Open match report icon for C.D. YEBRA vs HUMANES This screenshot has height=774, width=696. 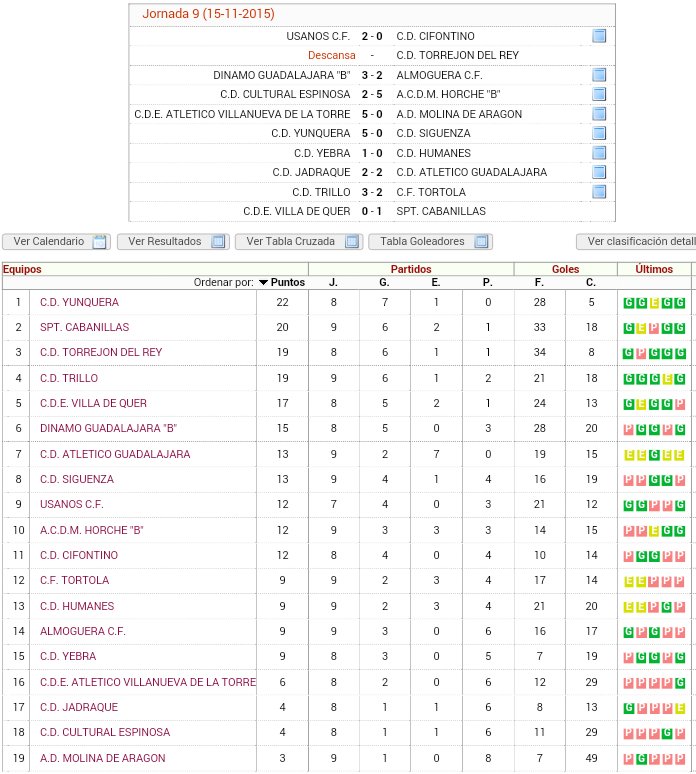coord(599,153)
